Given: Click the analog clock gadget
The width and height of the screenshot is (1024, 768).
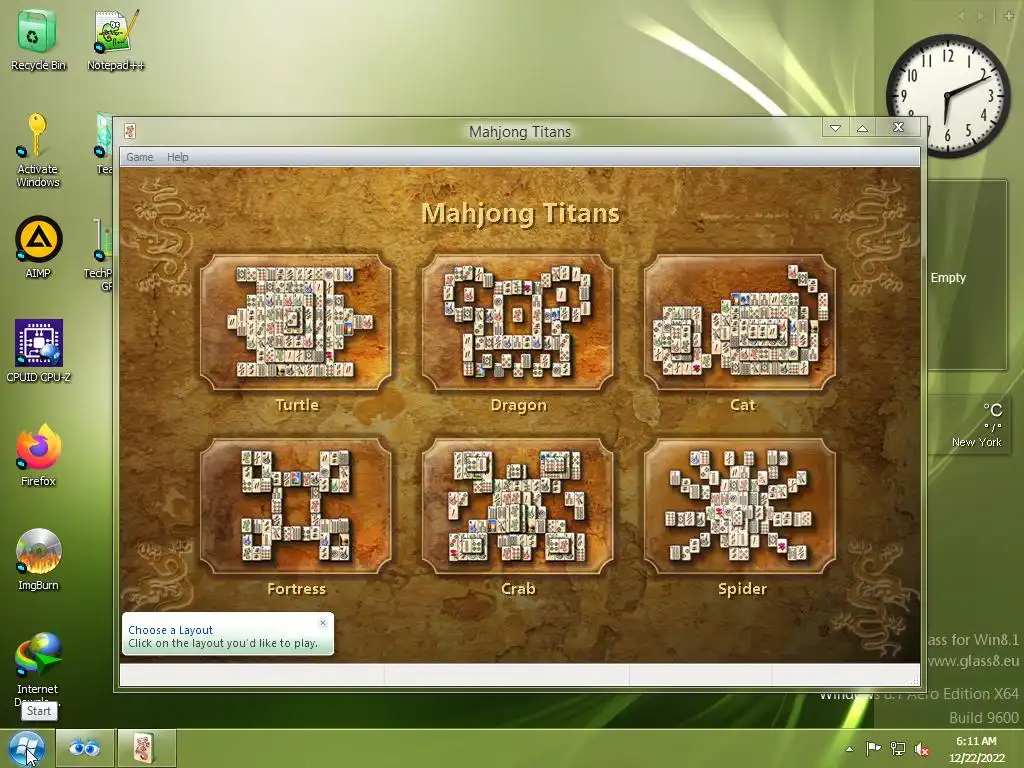Looking at the screenshot, I should coord(948,95).
